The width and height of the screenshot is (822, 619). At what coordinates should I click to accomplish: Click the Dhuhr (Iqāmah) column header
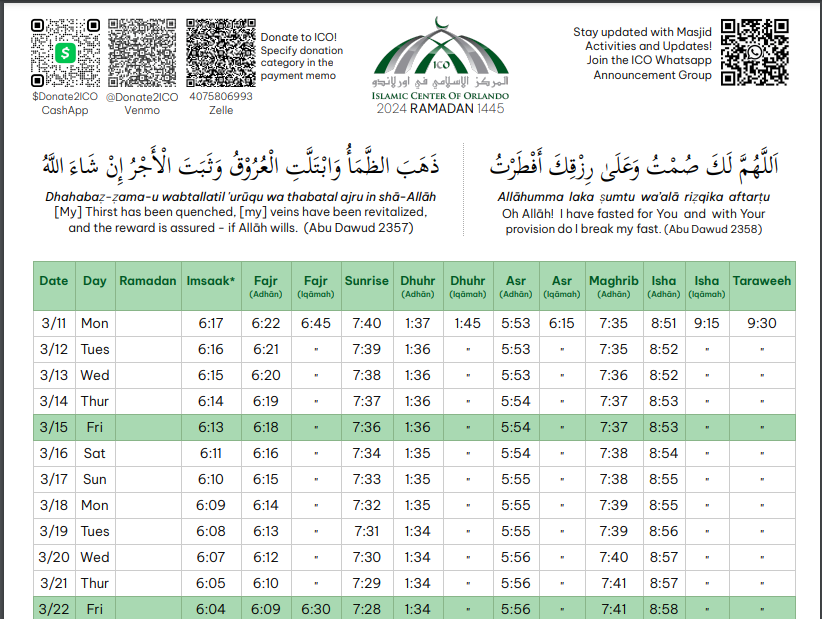pyautogui.click(x=468, y=286)
